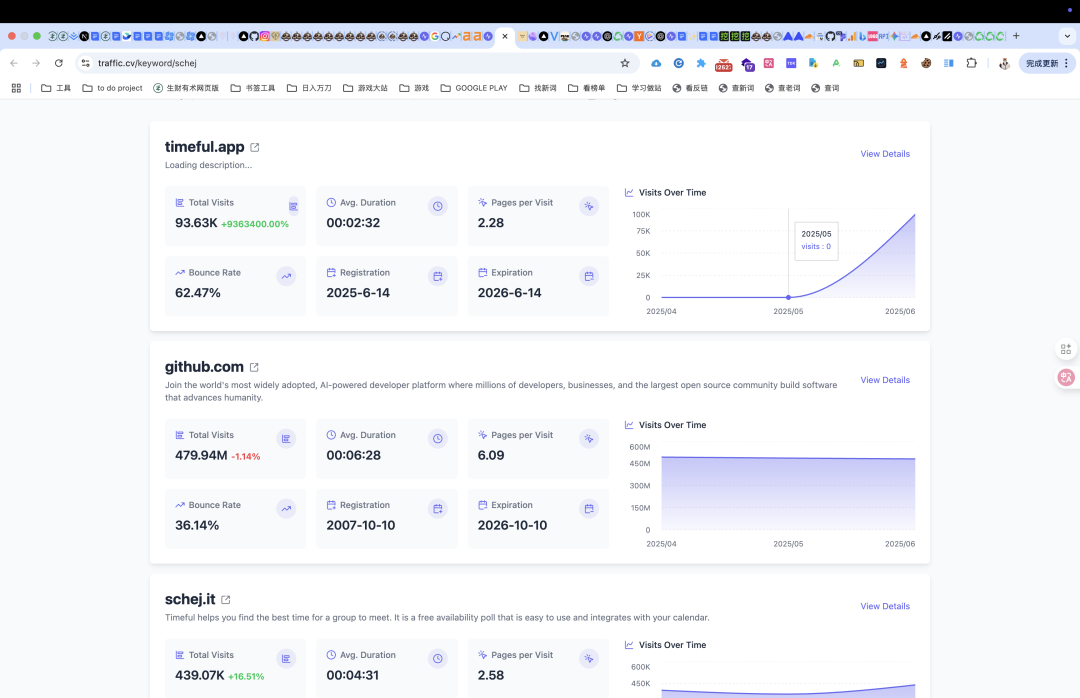The image size is (1080, 698).
Task: Click timeful.app Registration calendar icon
Action: pyautogui.click(x=437, y=276)
